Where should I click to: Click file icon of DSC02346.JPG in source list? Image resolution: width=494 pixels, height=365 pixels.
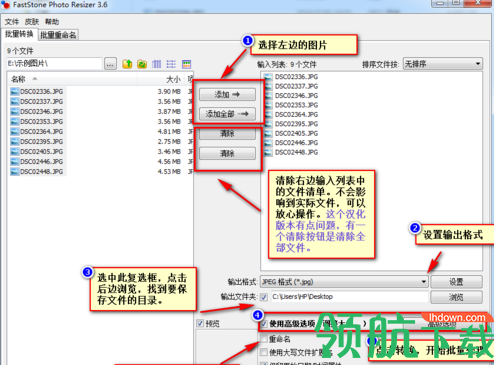pyautogui.click(x=15, y=111)
